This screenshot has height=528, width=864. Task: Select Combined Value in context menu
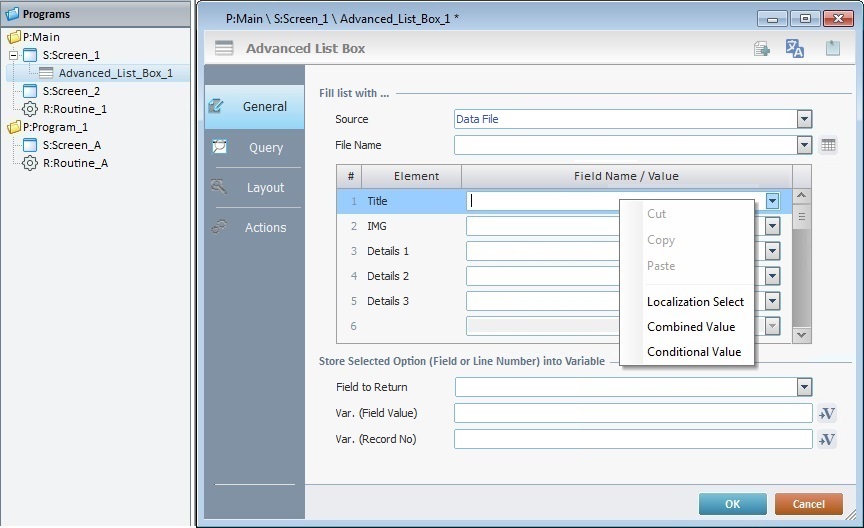(691, 327)
